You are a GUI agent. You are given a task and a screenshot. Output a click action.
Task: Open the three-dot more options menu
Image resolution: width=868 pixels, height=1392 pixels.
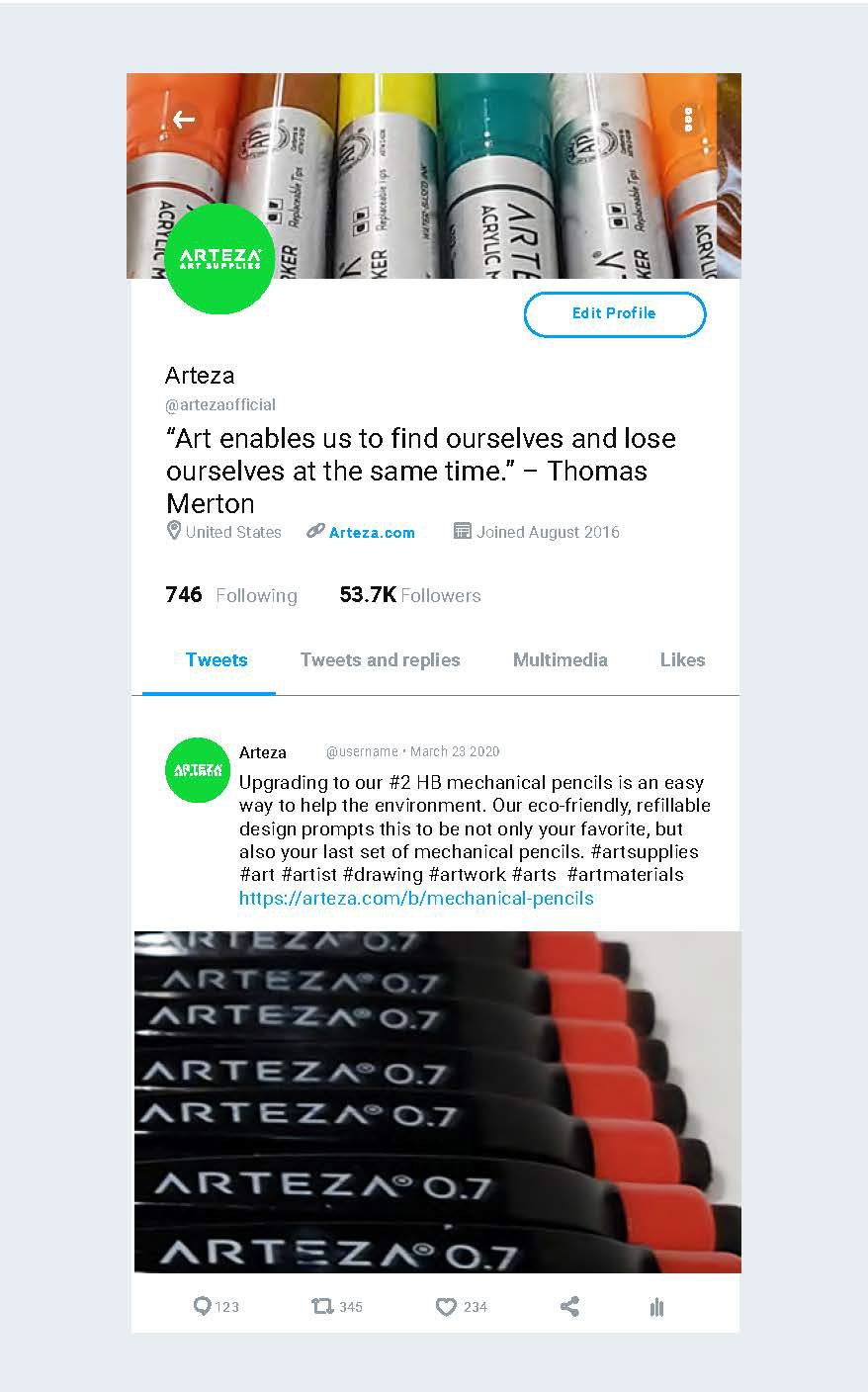[688, 121]
